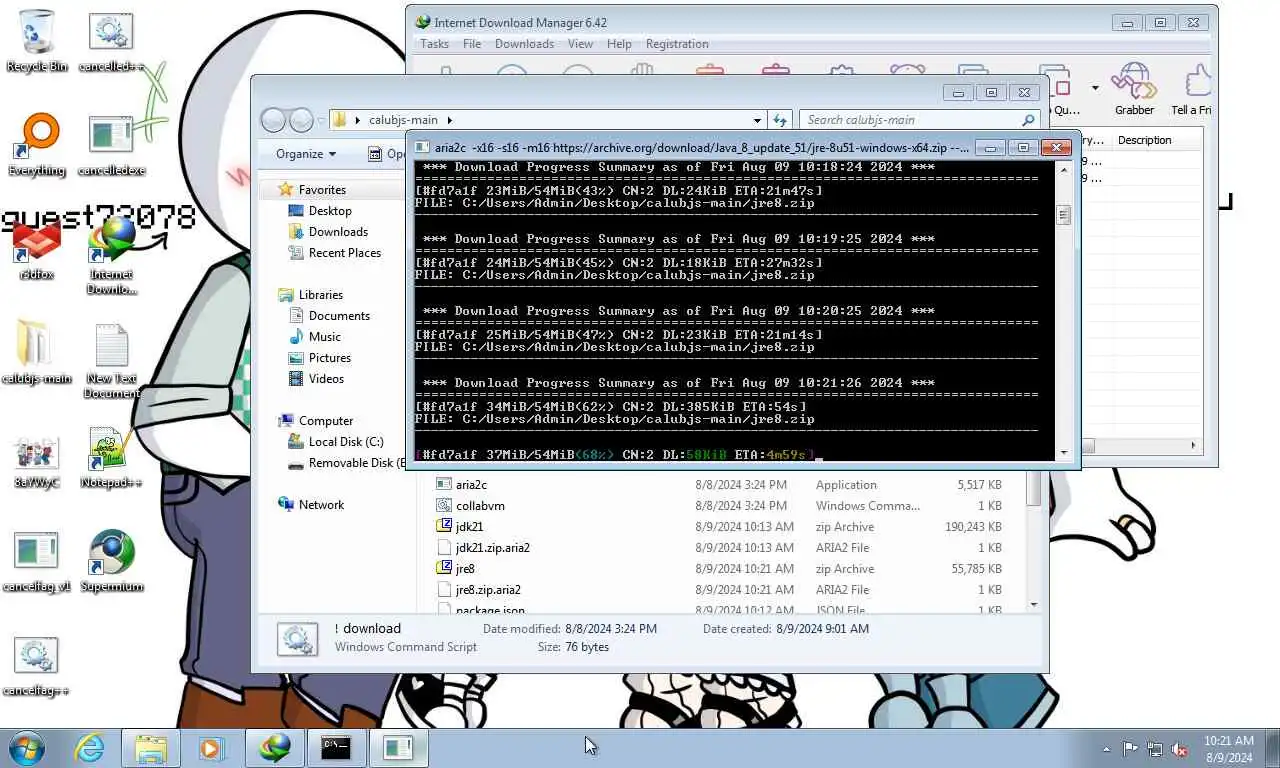Open the Recycle Bin desktop icon

point(37,41)
